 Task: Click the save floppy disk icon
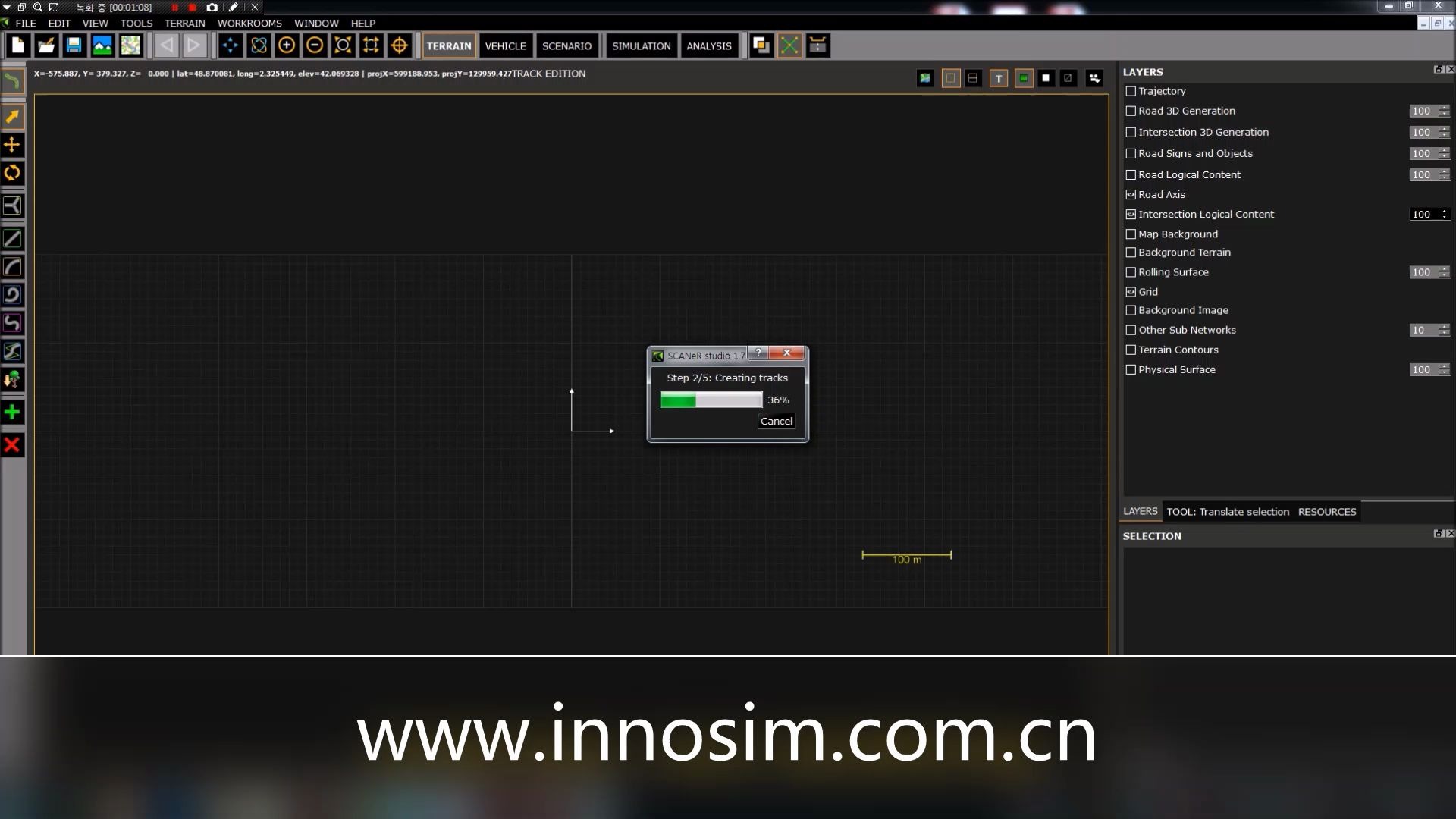click(x=74, y=45)
